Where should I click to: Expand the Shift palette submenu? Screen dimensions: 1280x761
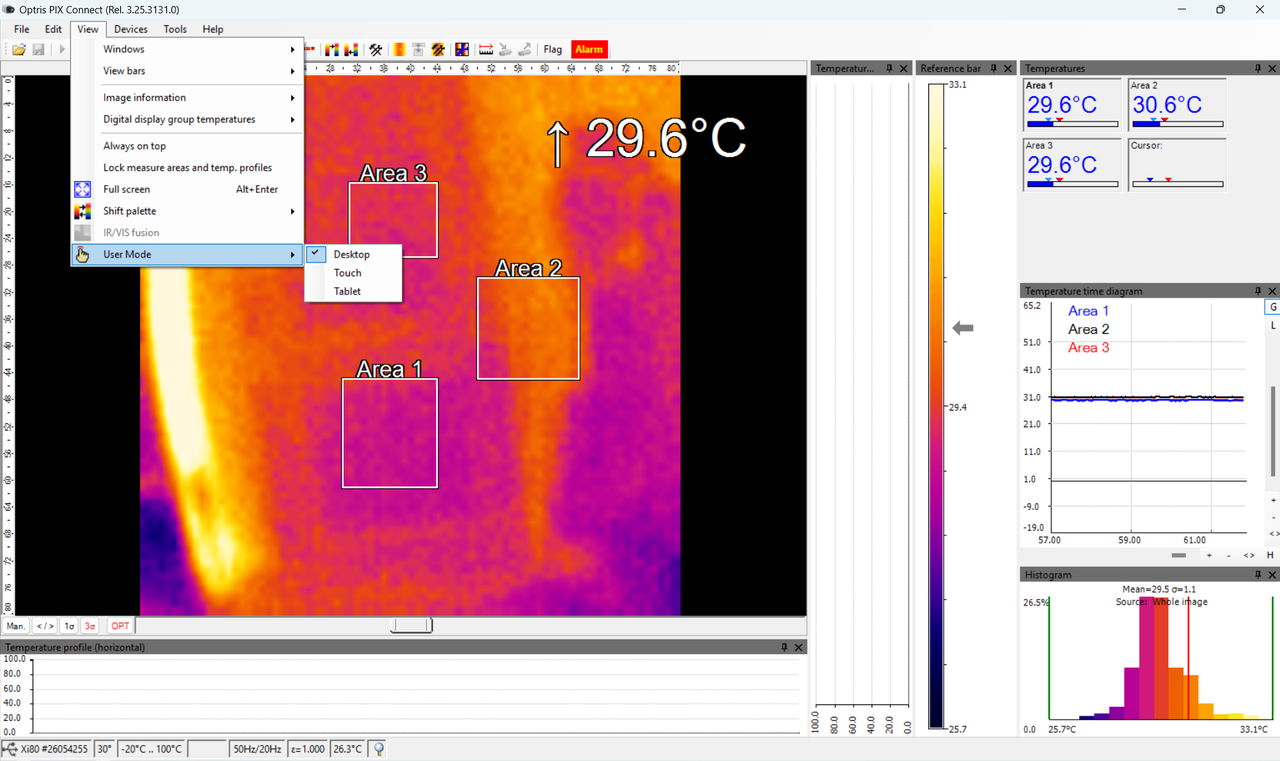(x=187, y=211)
